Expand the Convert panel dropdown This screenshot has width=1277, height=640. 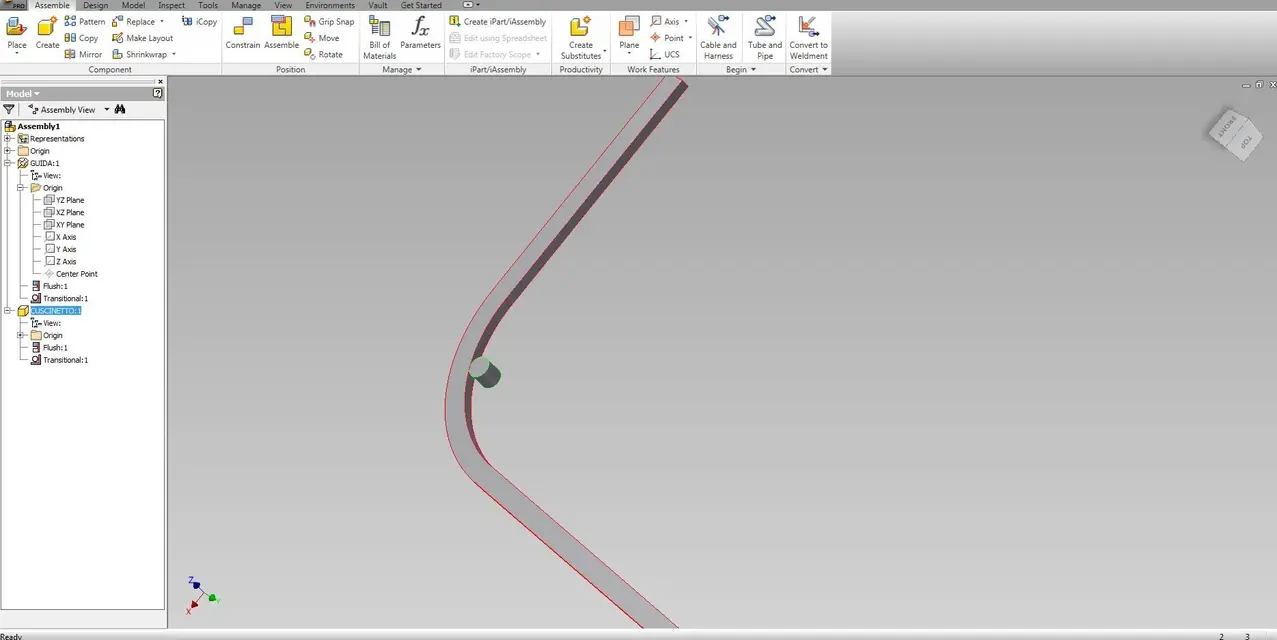(825, 70)
